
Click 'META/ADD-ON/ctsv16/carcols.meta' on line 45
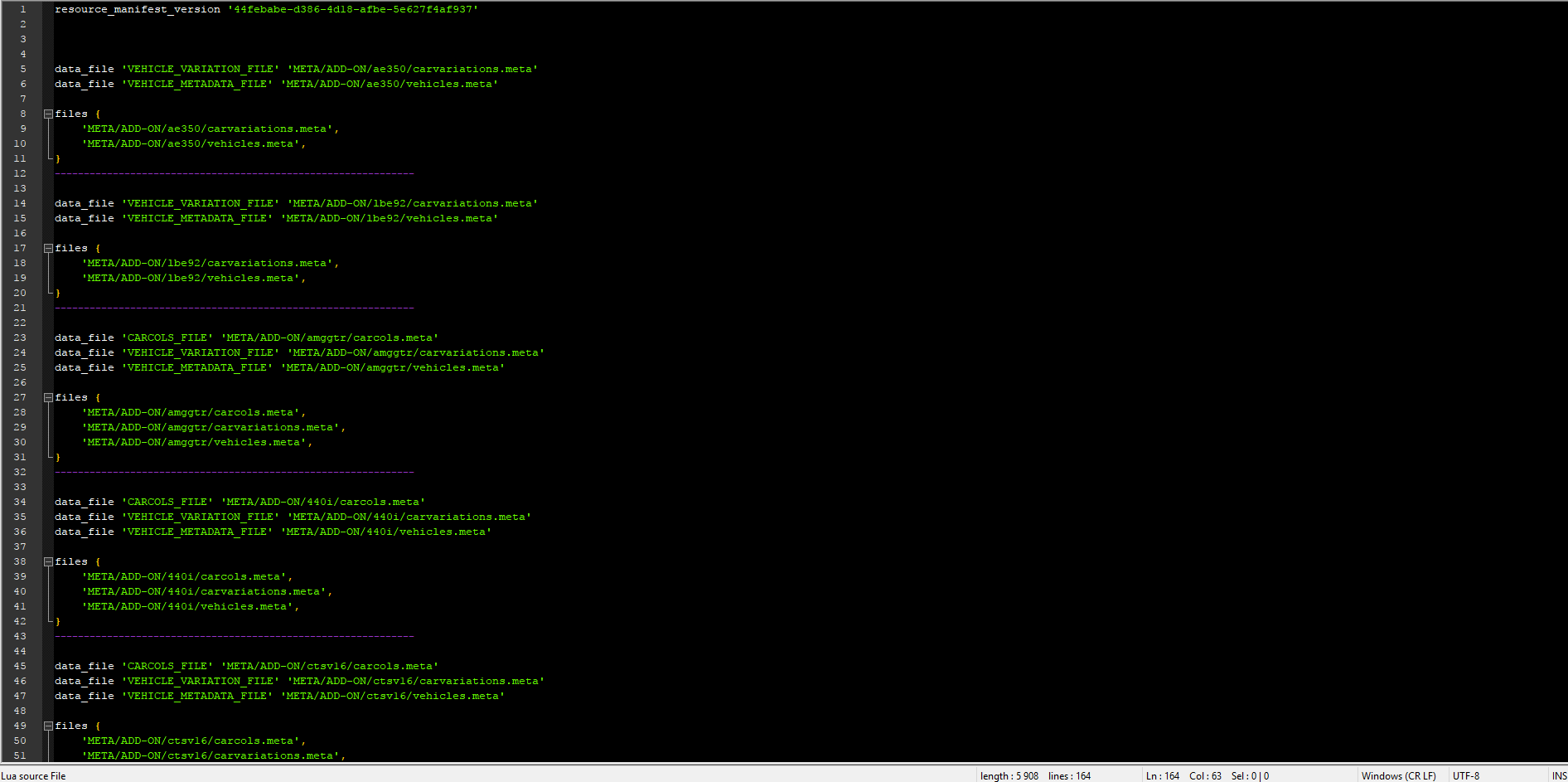tap(330, 666)
